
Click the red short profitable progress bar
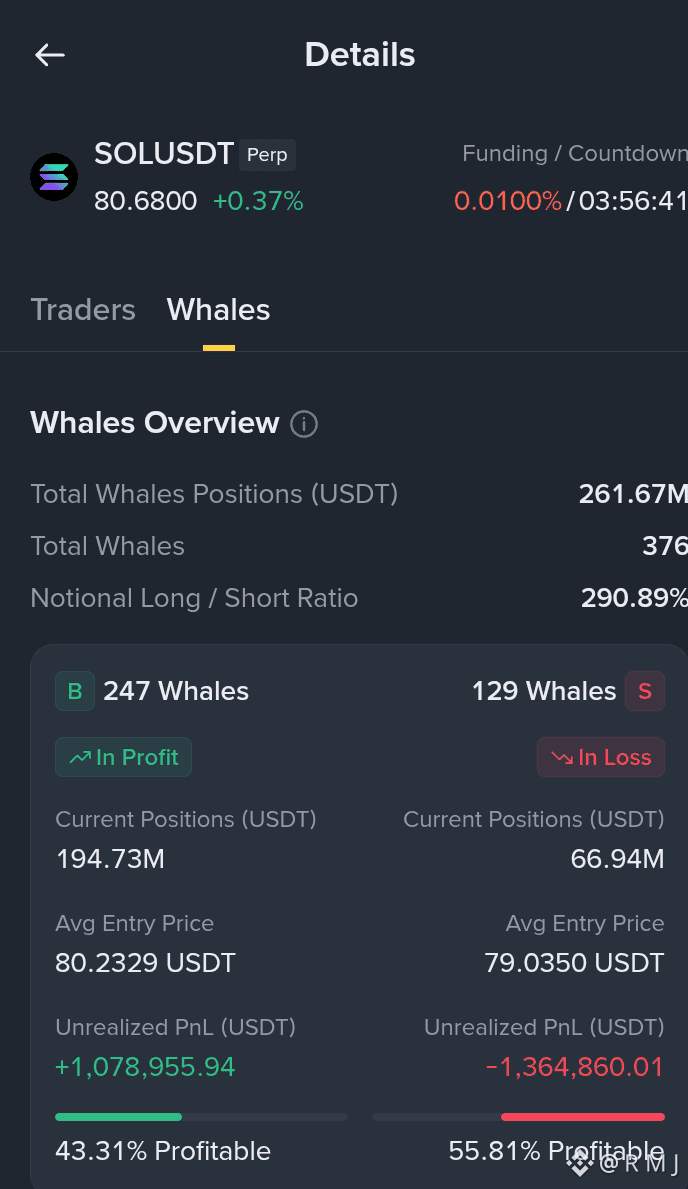click(519, 1116)
